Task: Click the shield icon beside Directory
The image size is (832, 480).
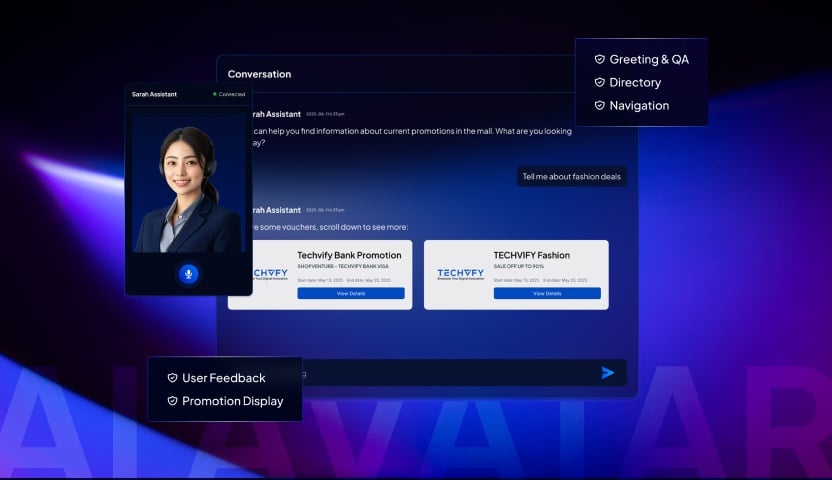Action: click(x=600, y=82)
